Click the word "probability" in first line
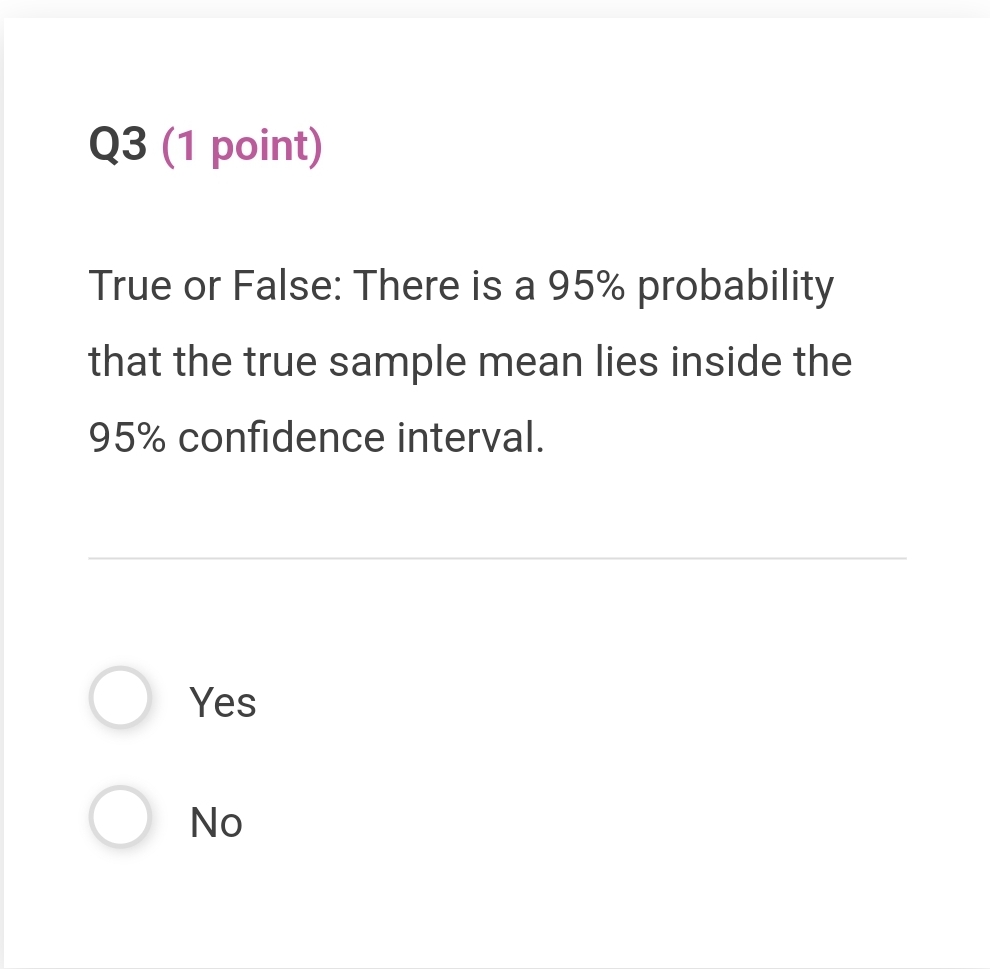Screen dimensions: 990x969 pos(735,286)
